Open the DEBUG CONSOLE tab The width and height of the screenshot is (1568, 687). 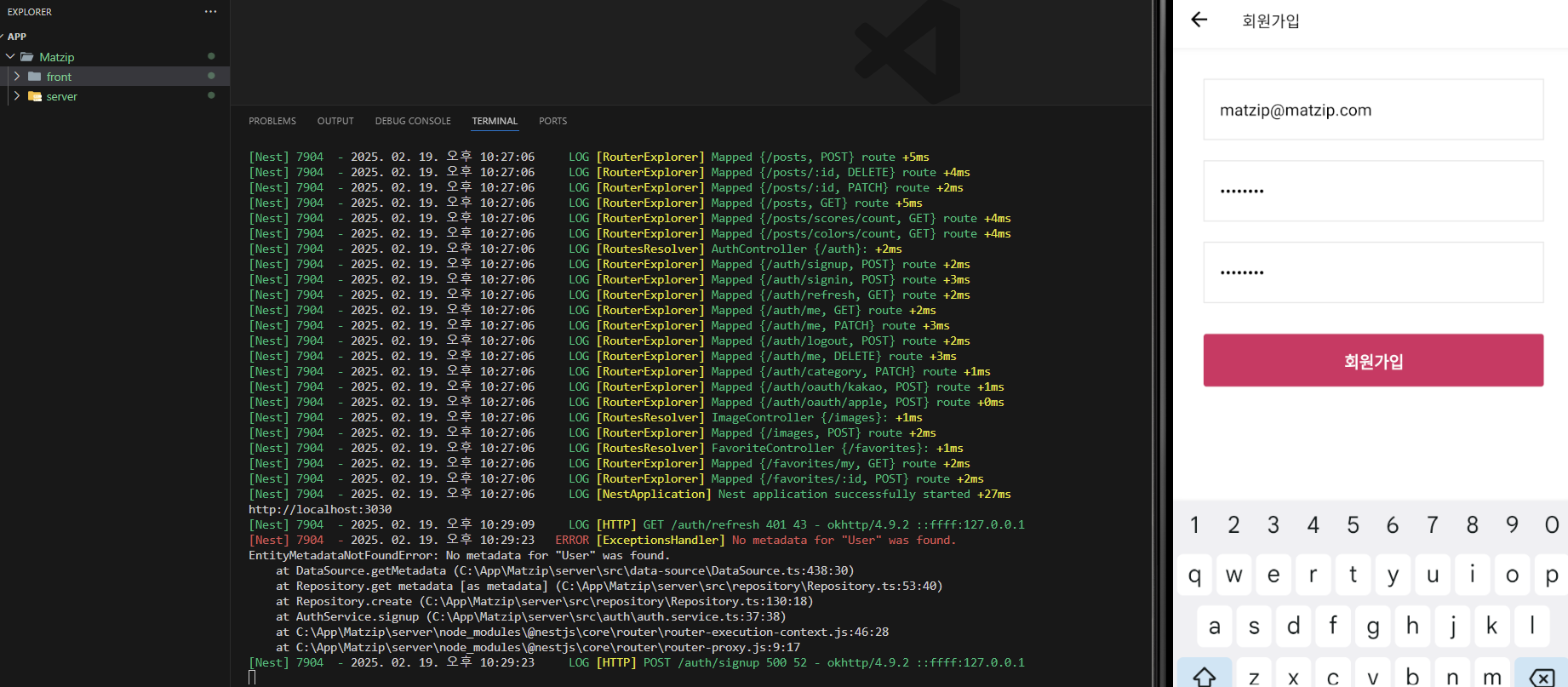point(413,121)
